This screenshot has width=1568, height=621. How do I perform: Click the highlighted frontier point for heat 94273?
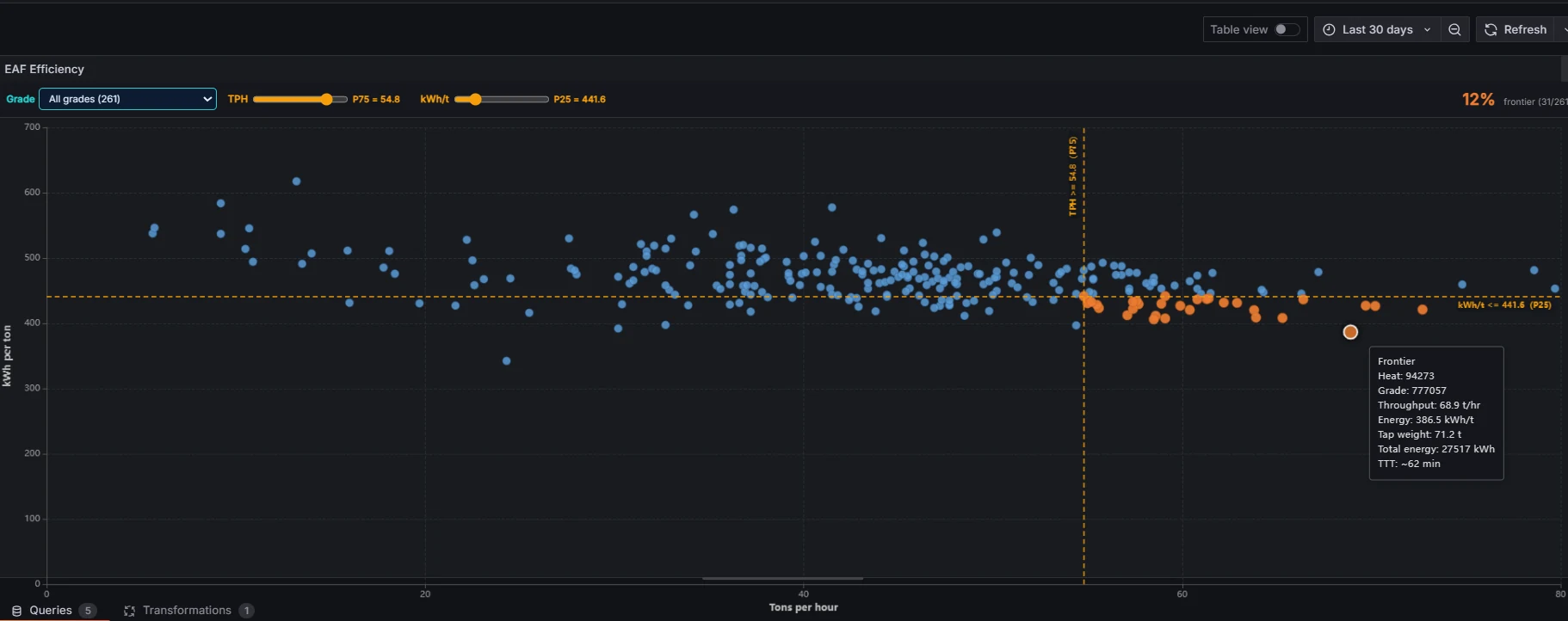tap(1350, 332)
